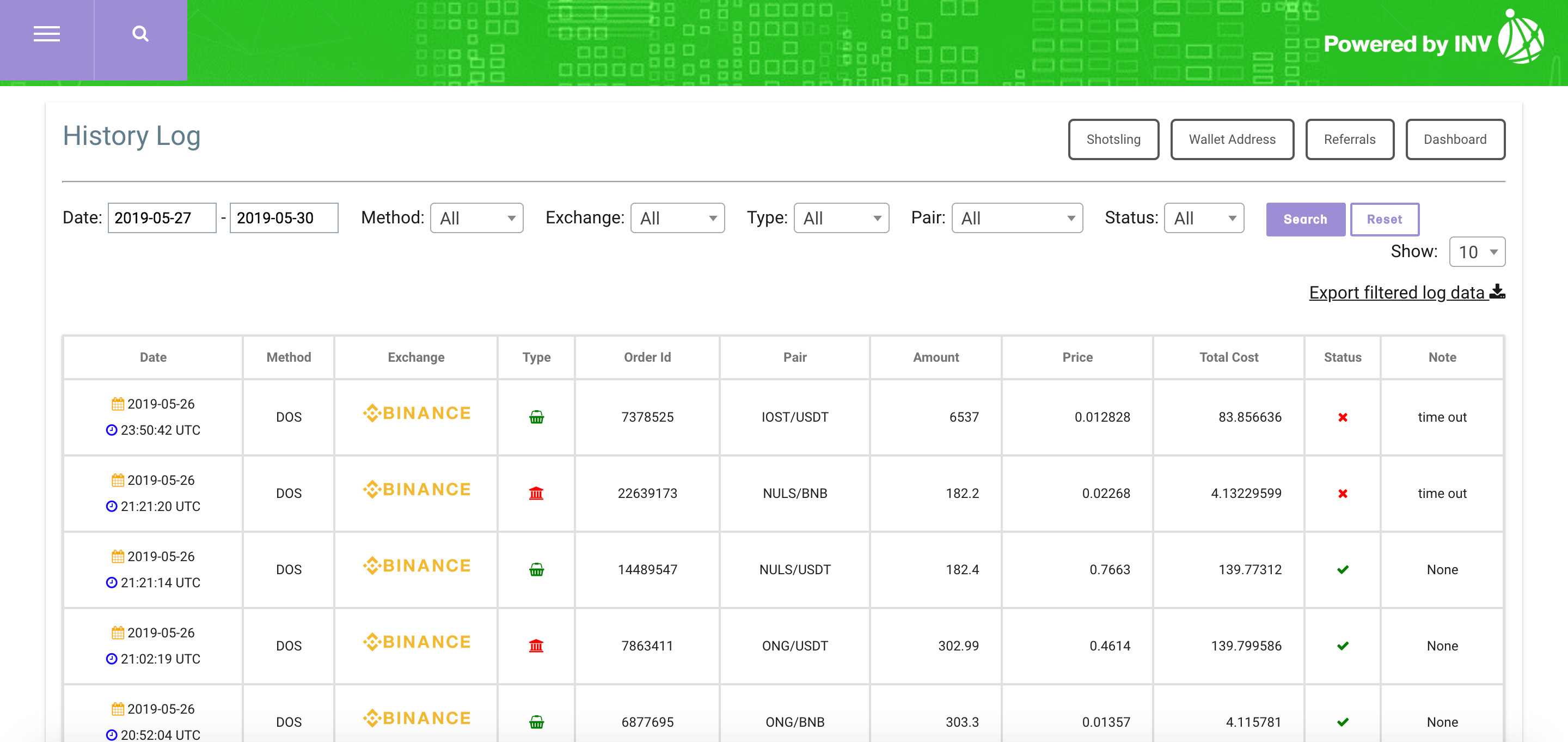The height and width of the screenshot is (742, 1568).
Task: Click the Date column header
Action: coord(154,357)
